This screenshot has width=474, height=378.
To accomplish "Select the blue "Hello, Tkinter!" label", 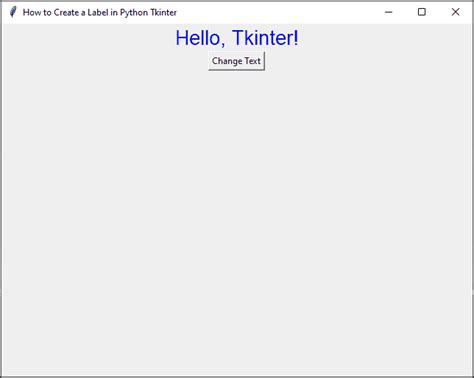I will tap(237, 38).
